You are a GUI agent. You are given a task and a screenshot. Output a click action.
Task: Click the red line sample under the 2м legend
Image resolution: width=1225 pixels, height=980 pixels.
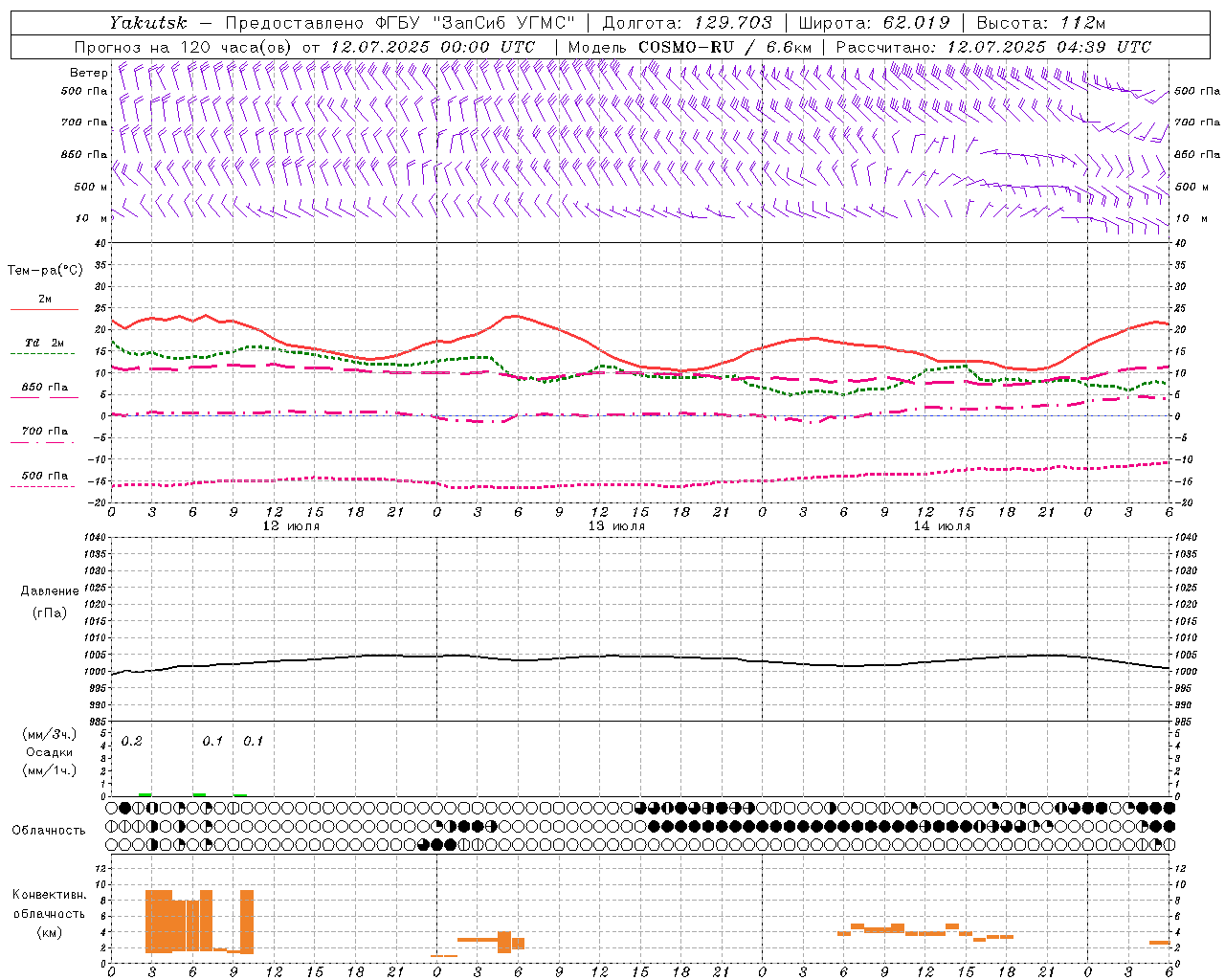click(44, 310)
